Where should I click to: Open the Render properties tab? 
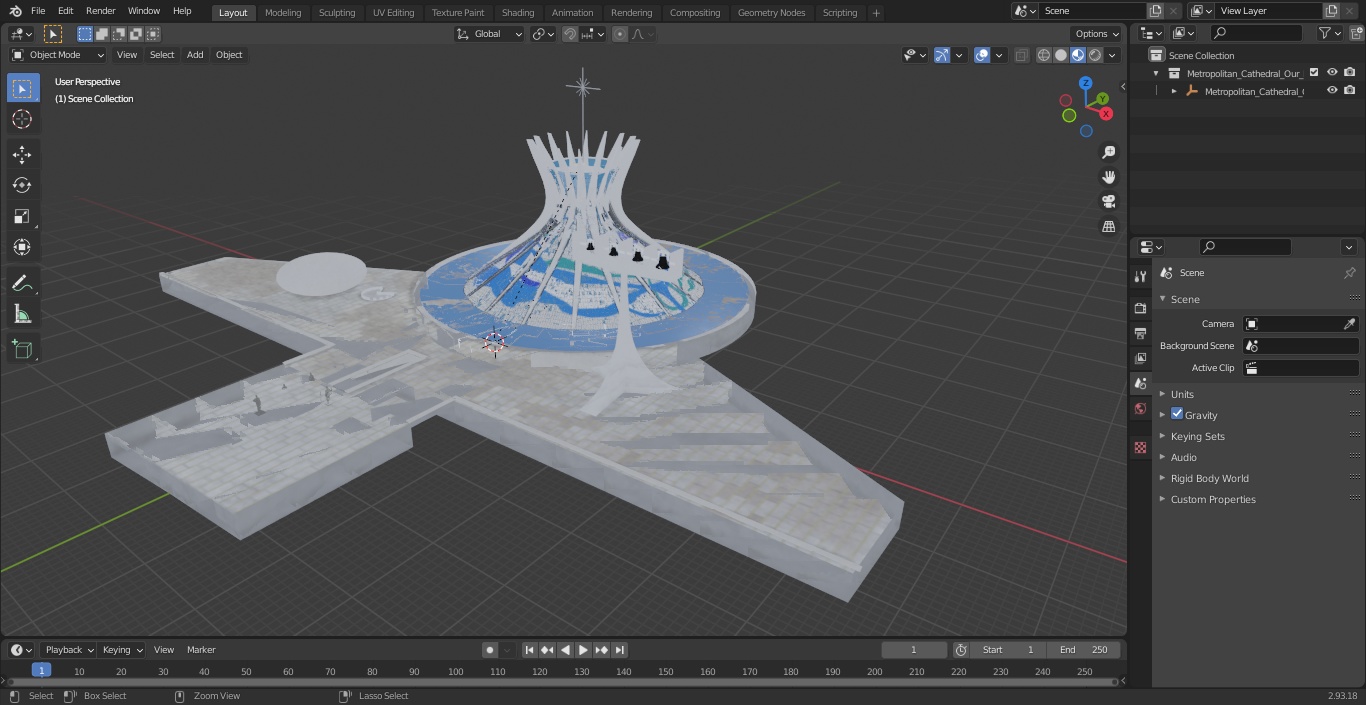click(1140, 308)
